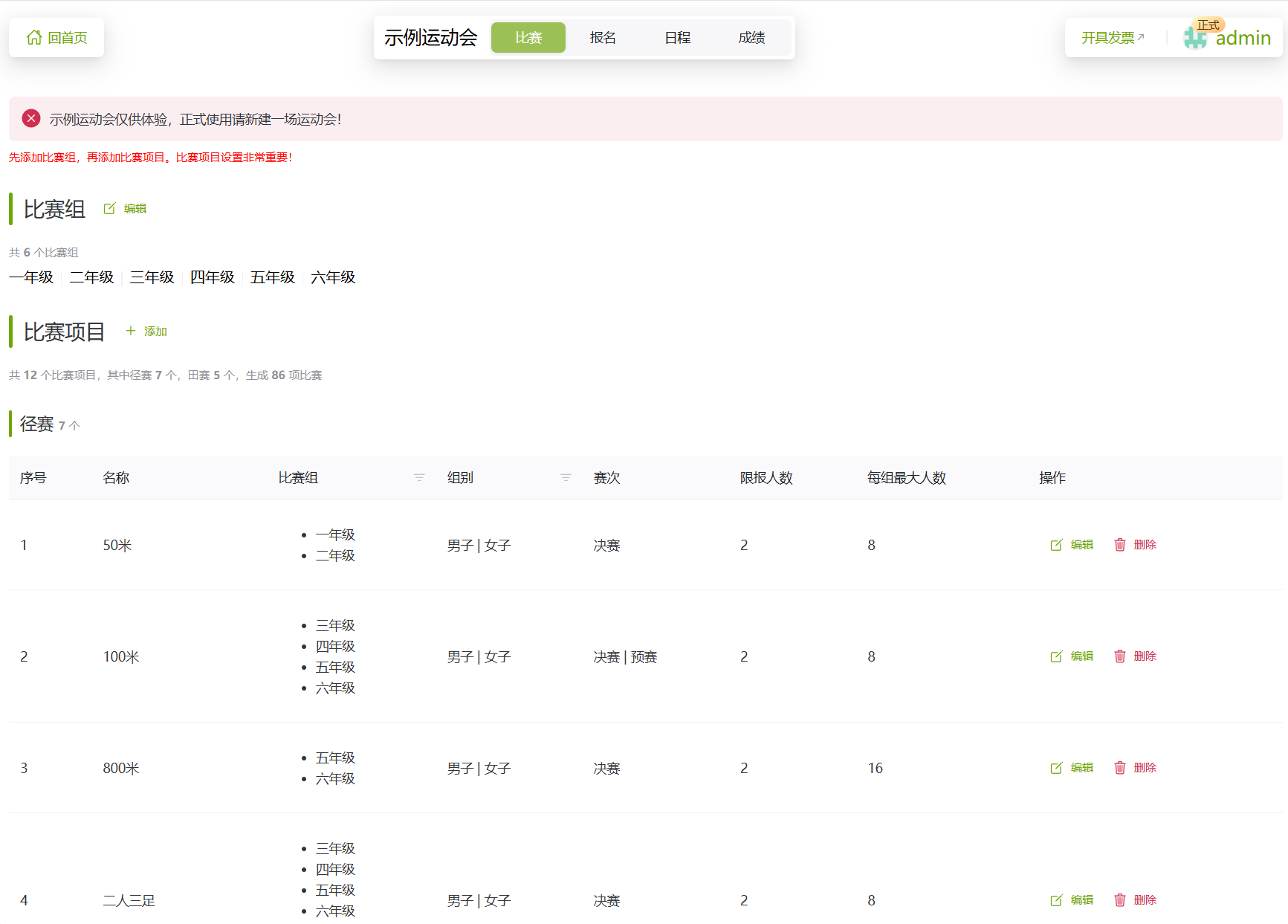
Task: Click the 序号 column header
Action: coord(33,477)
